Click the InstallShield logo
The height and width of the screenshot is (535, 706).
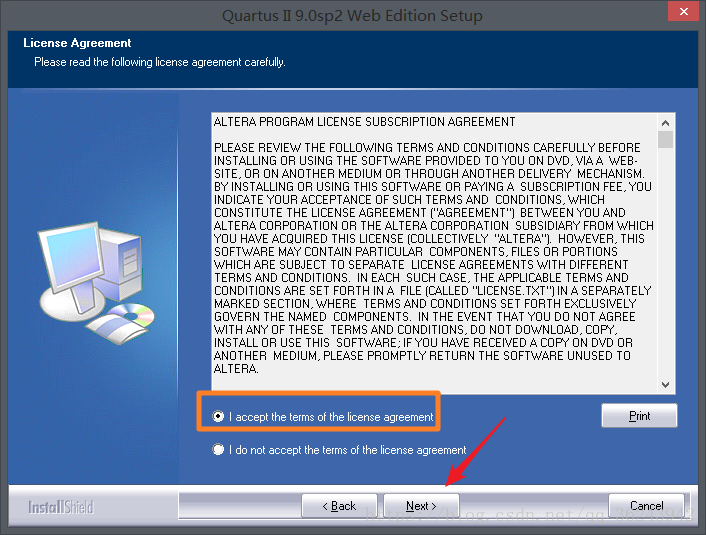[61, 507]
